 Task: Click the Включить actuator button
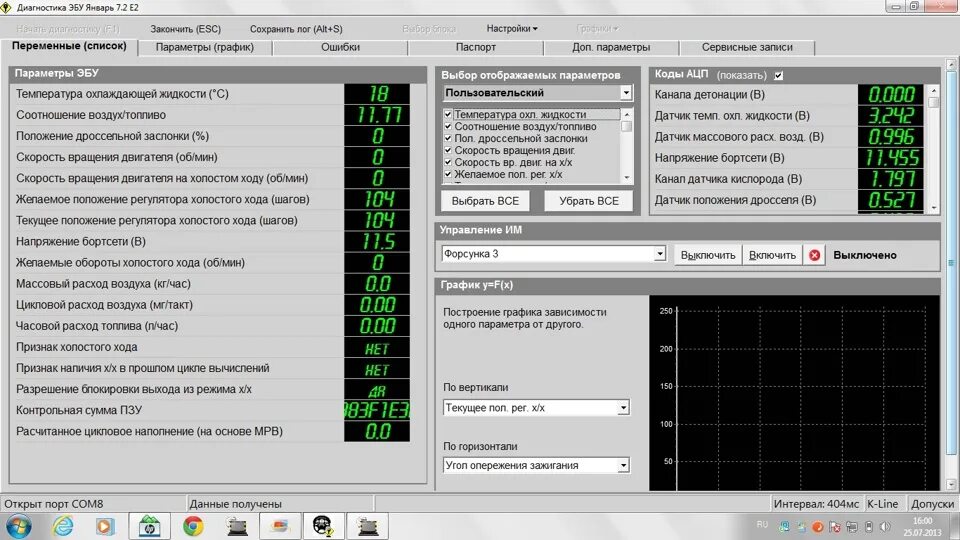772,255
